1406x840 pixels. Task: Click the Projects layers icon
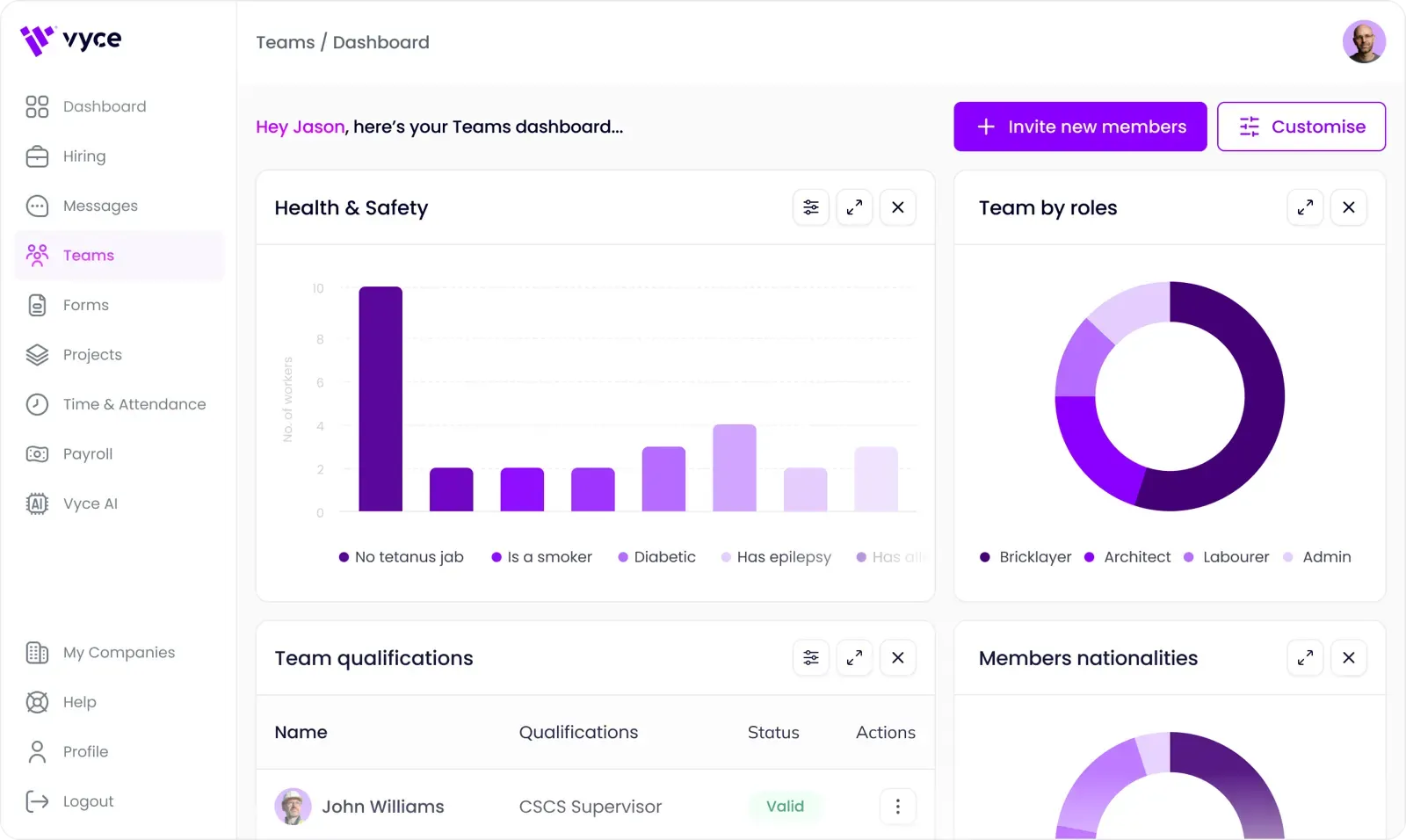pyautogui.click(x=37, y=355)
